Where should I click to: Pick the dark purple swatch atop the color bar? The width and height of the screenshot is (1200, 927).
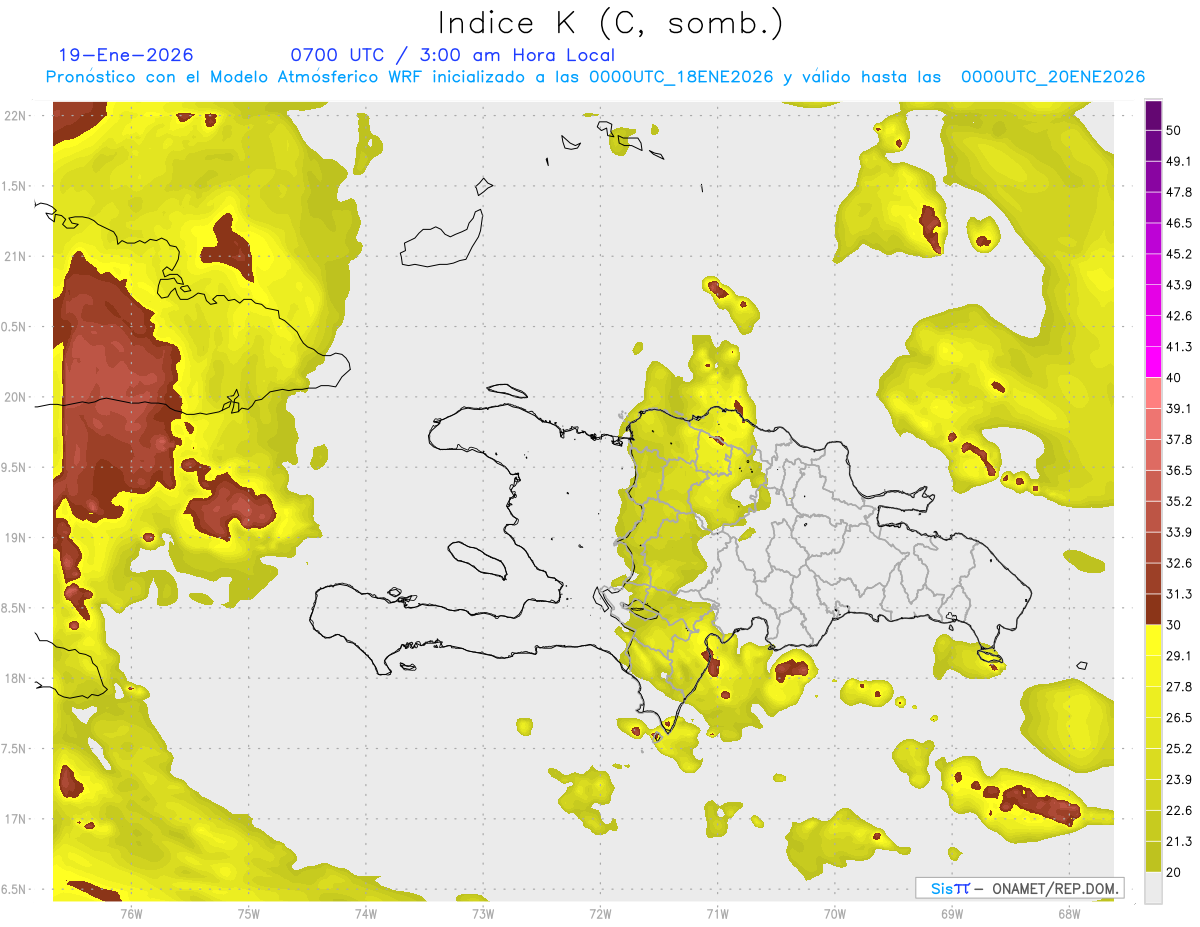(x=1154, y=115)
